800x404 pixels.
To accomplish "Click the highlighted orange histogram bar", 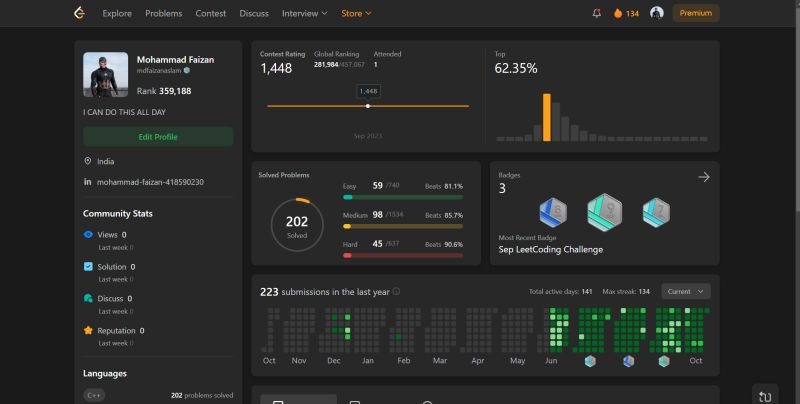I will 546,117.
